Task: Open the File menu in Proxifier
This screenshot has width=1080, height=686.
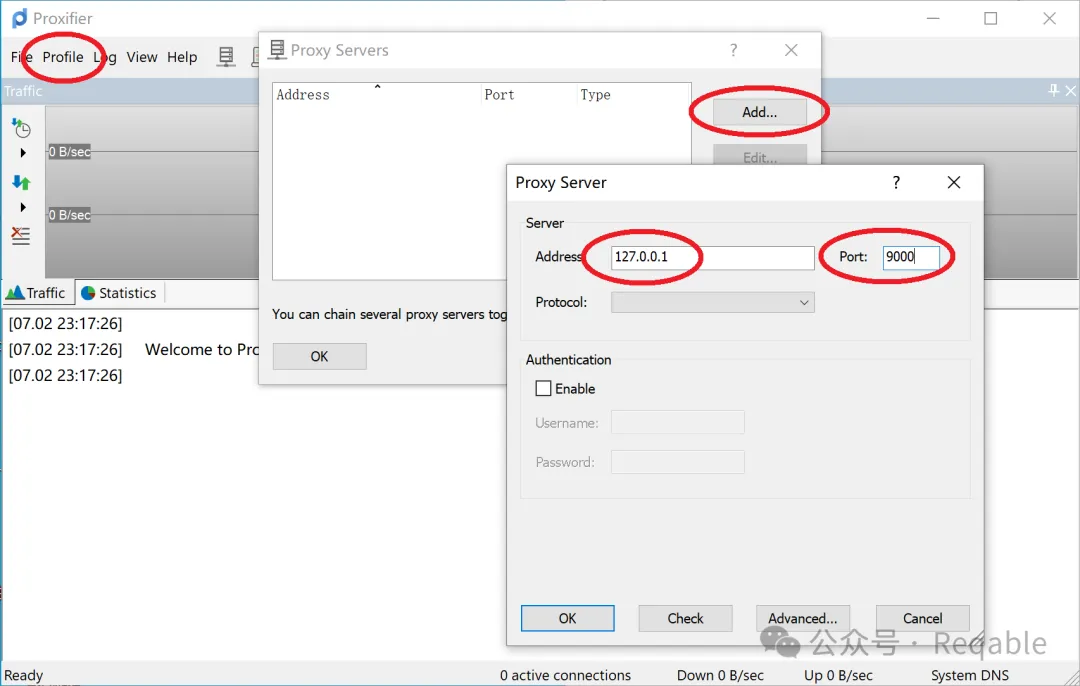Action: pos(21,57)
